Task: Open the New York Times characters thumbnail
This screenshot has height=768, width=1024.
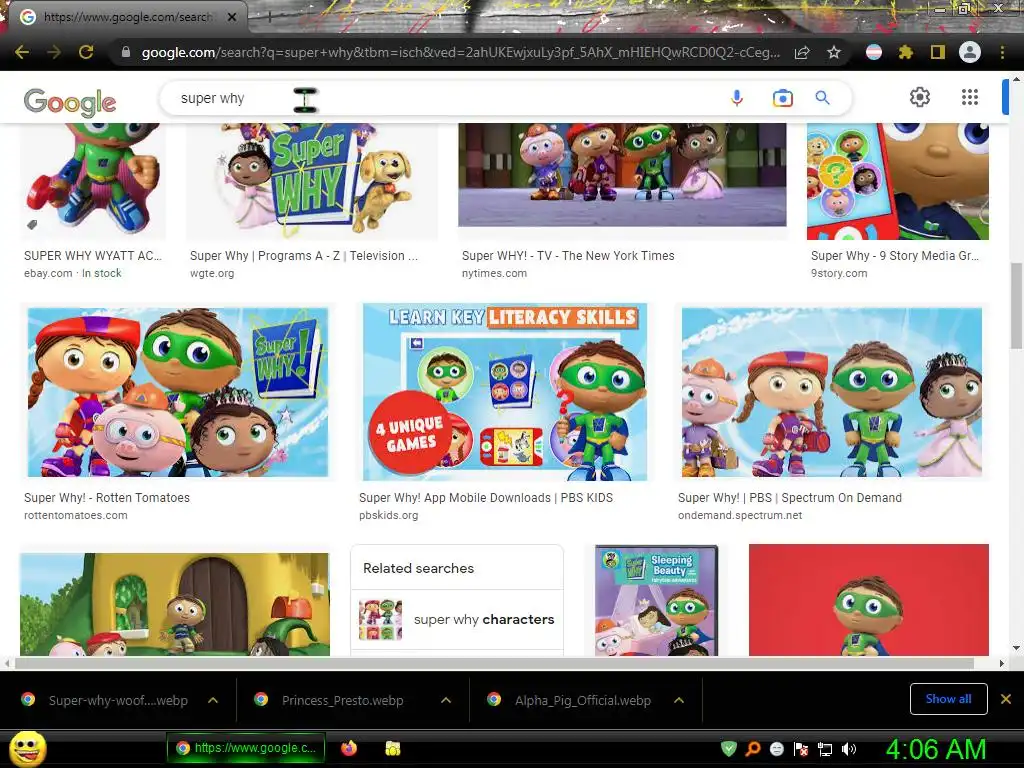Action: tap(622, 175)
